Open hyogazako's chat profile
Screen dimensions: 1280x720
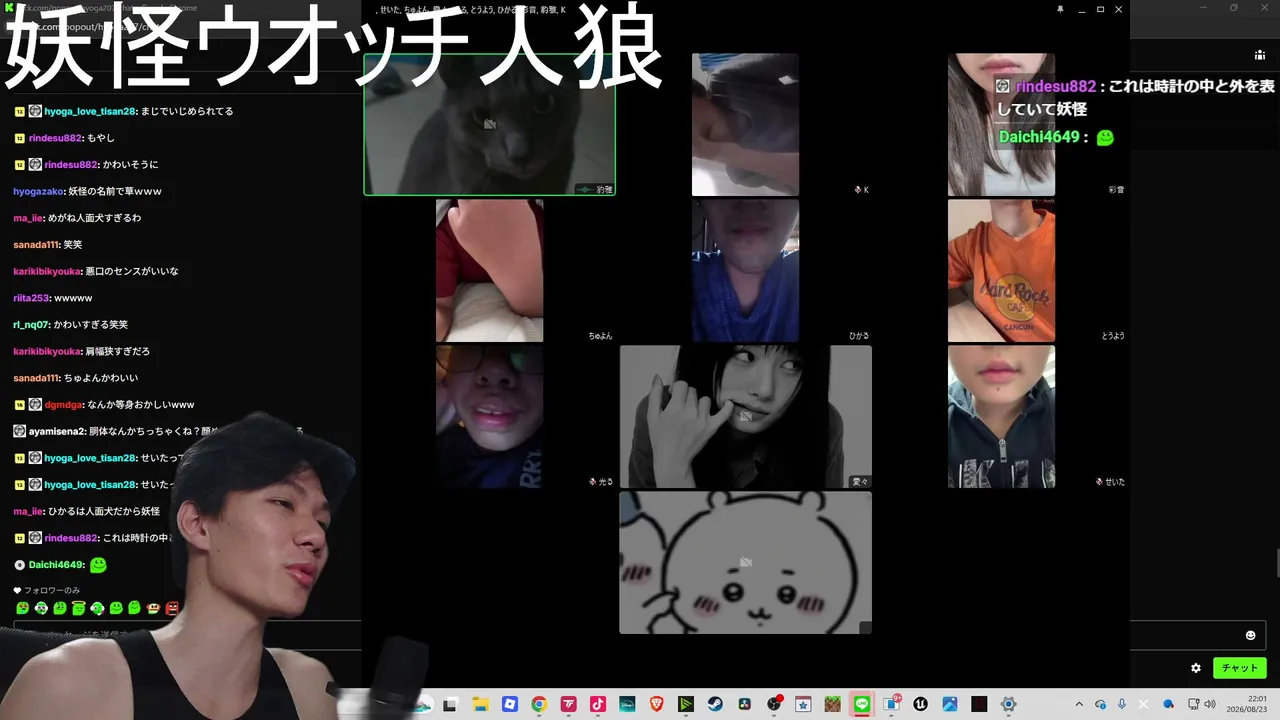[39, 191]
